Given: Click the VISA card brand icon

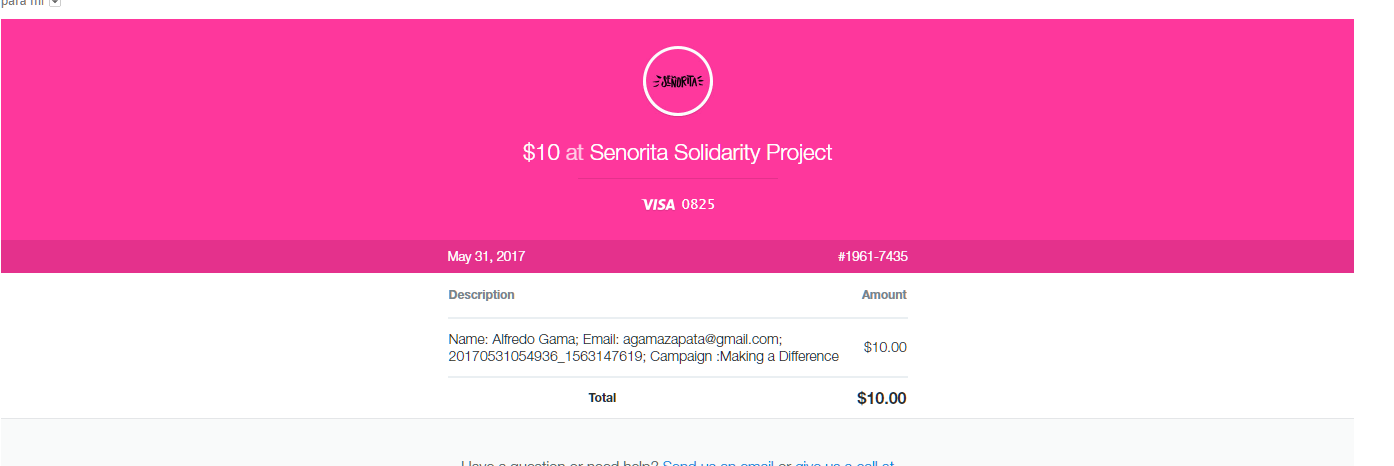Looking at the screenshot, I should (x=659, y=204).
